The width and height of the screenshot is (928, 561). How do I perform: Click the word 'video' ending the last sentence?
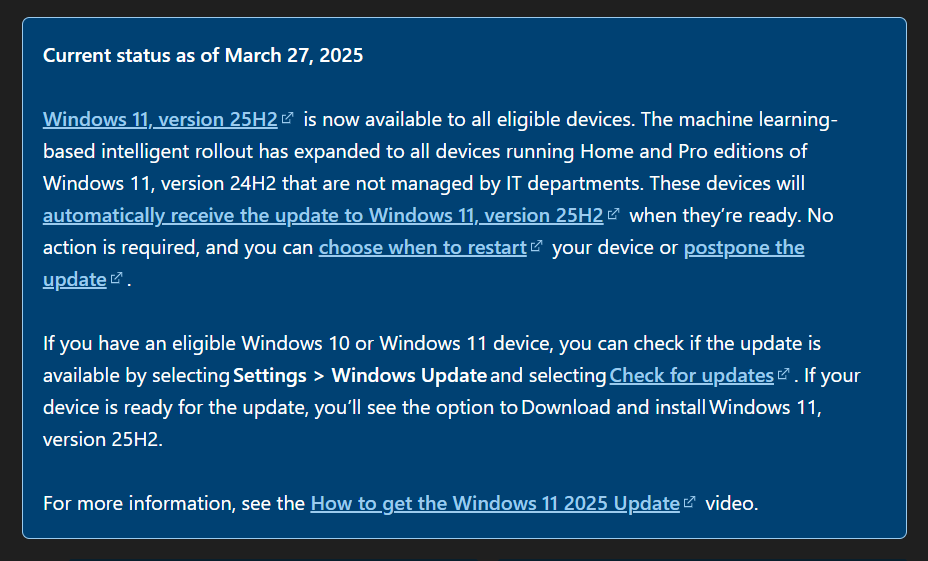pos(730,504)
